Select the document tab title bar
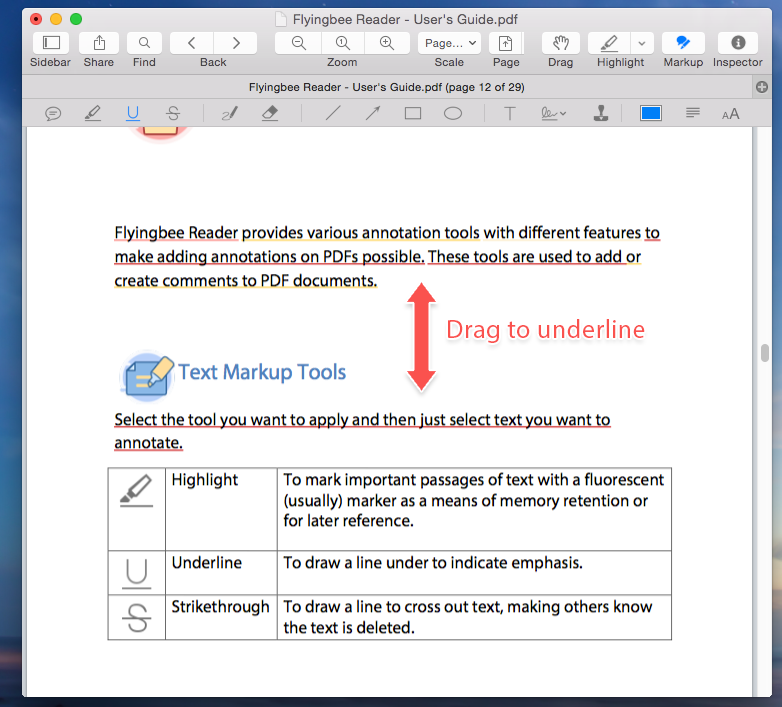This screenshot has height=707, width=782. pyautogui.click(x=387, y=87)
